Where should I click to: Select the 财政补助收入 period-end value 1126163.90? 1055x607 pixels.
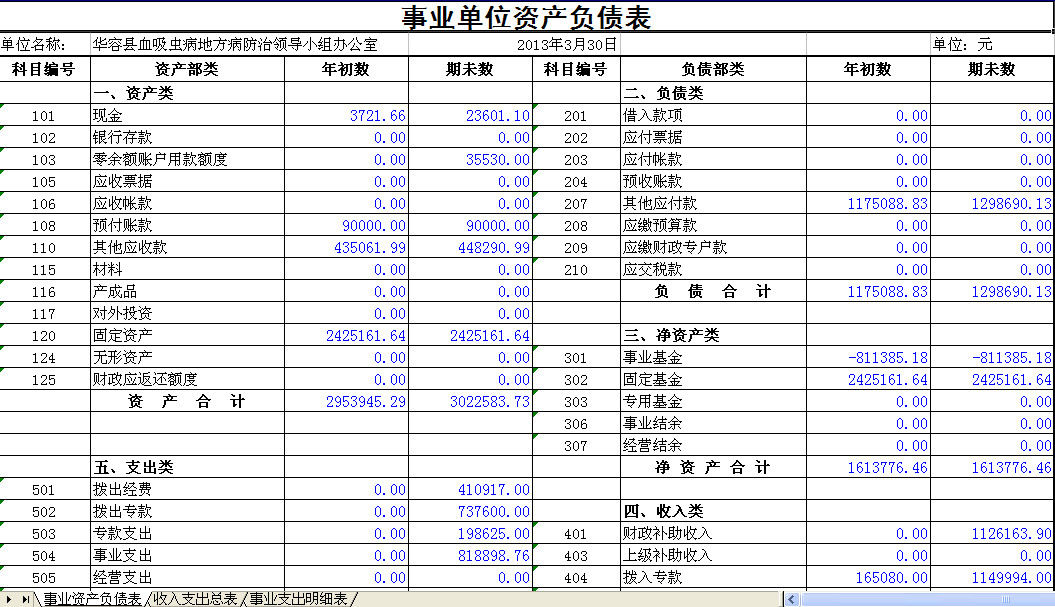[992, 534]
